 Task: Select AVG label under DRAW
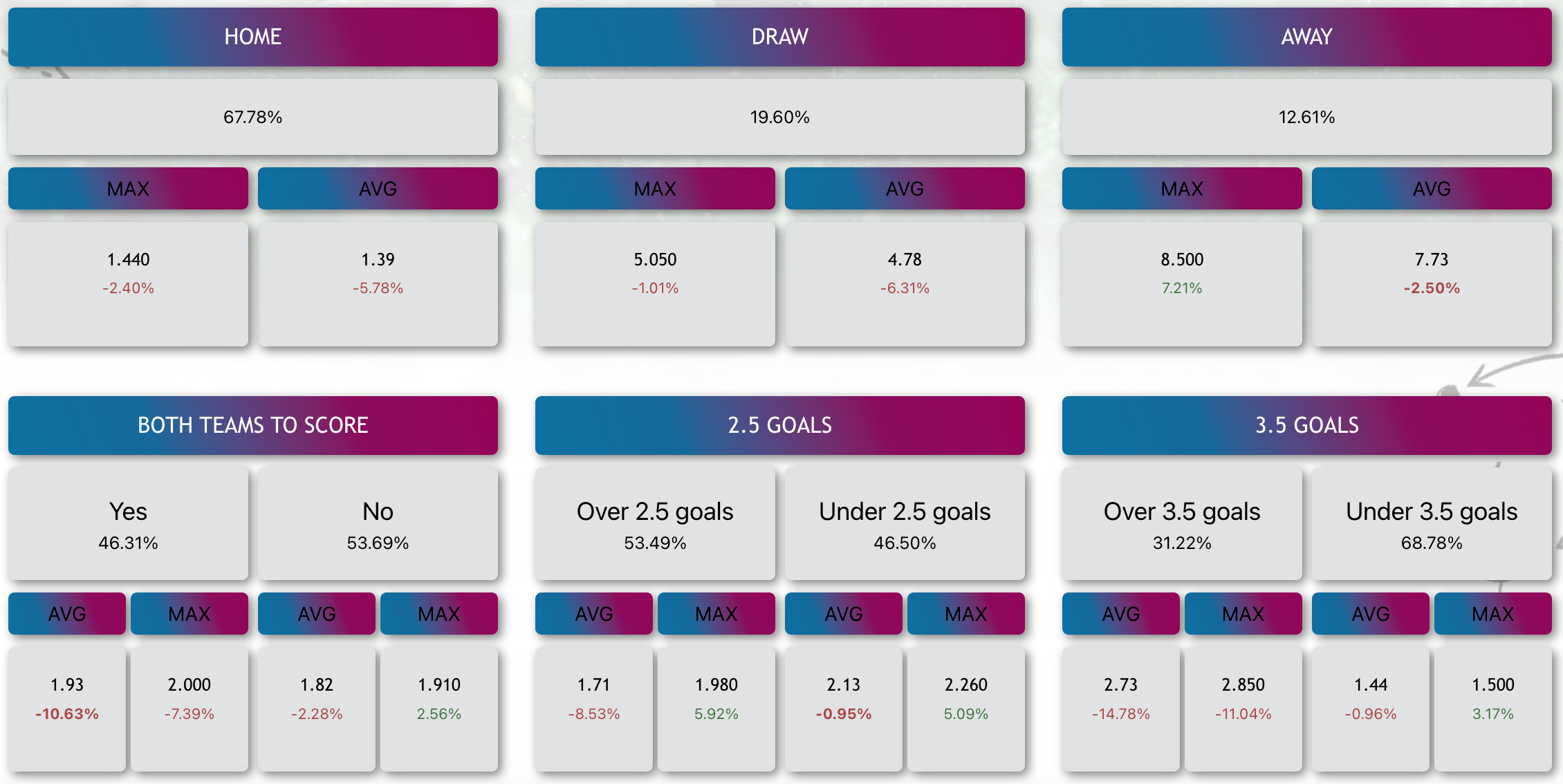coord(905,188)
